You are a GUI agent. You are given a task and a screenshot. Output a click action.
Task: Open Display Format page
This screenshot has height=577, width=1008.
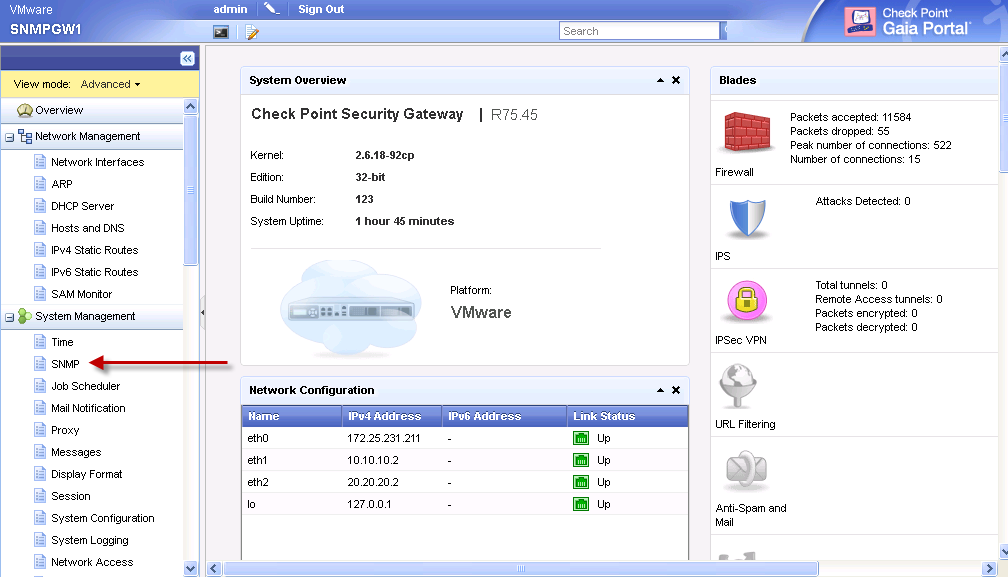[86, 474]
